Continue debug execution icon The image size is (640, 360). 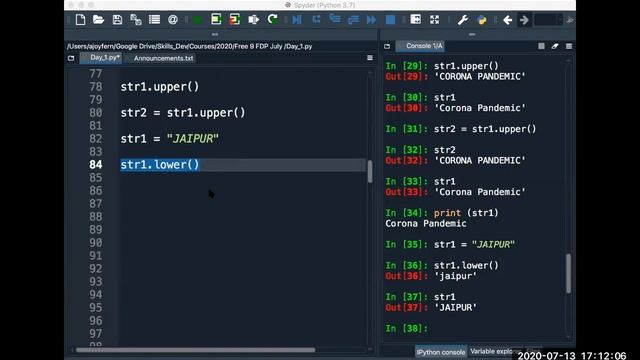pyautogui.click(x=371, y=20)
